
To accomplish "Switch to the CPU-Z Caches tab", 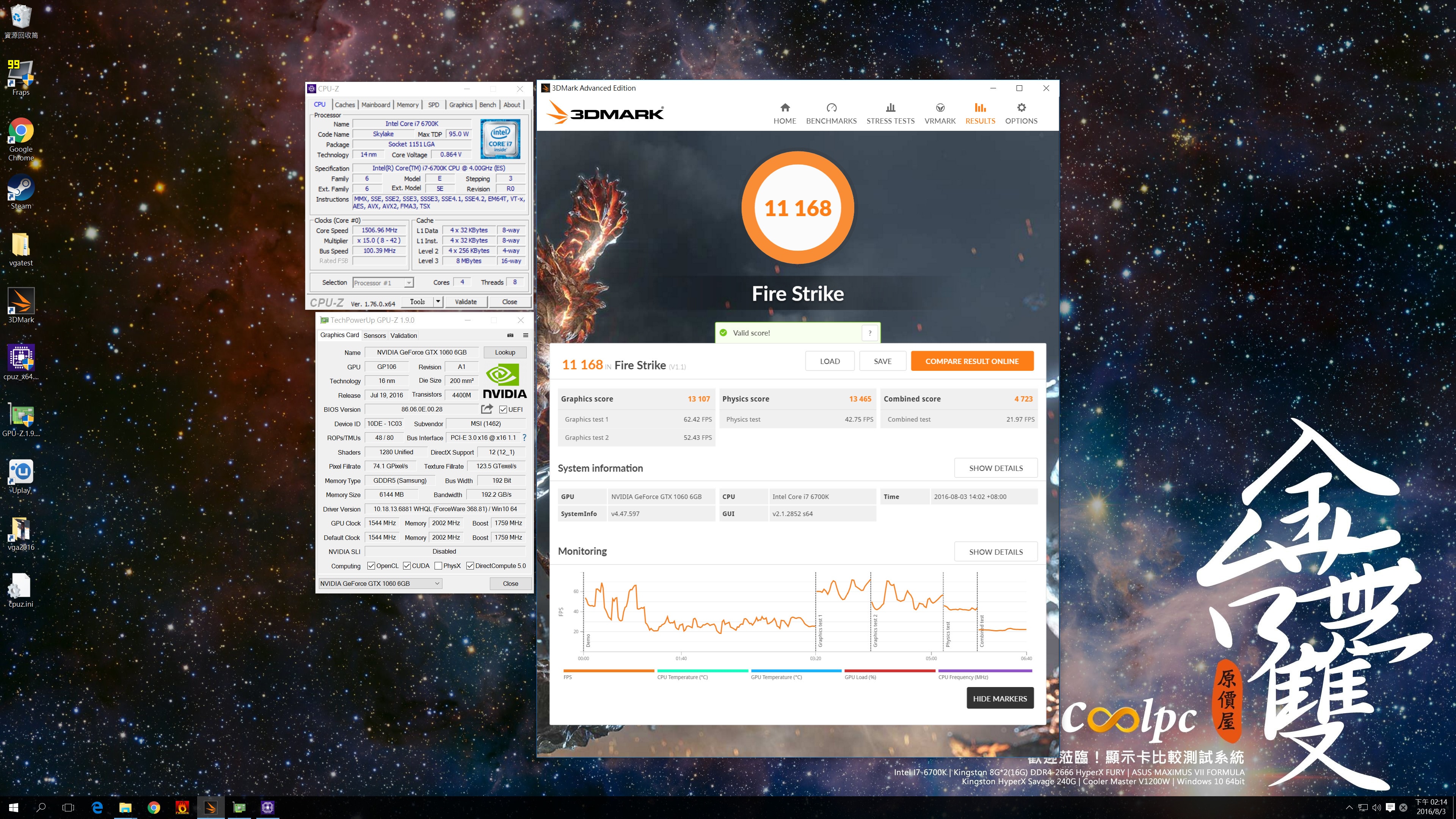I will (345, 105).
